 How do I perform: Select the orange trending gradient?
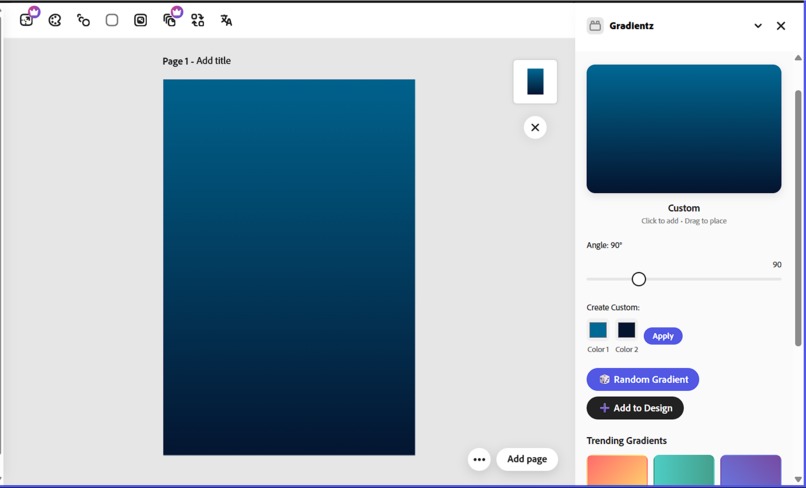[x=617, y=470]
